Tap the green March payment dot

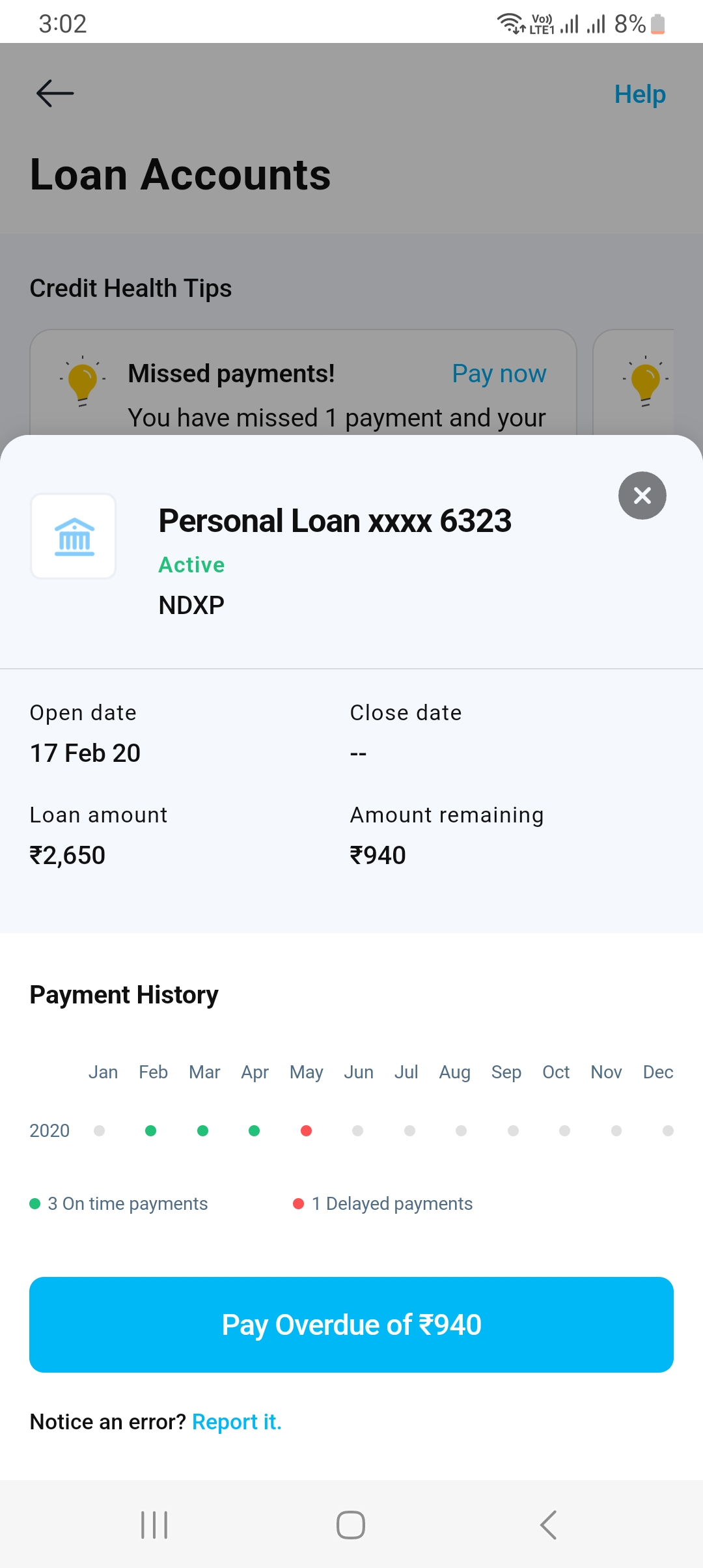point(202,1130)
